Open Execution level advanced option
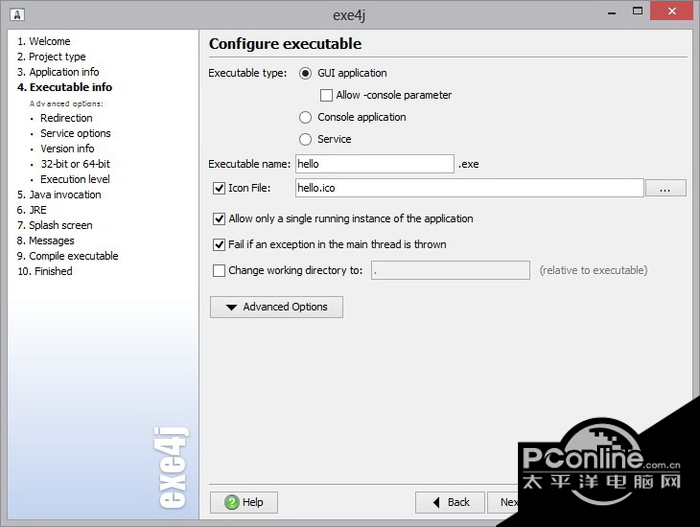This screenshot has height=527, width=700. coord(75,179)
